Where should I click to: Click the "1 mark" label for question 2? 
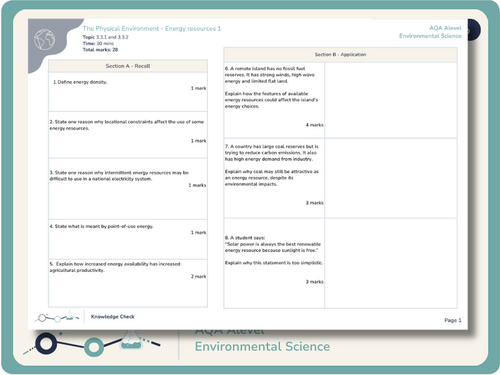(x=198, y=141)
